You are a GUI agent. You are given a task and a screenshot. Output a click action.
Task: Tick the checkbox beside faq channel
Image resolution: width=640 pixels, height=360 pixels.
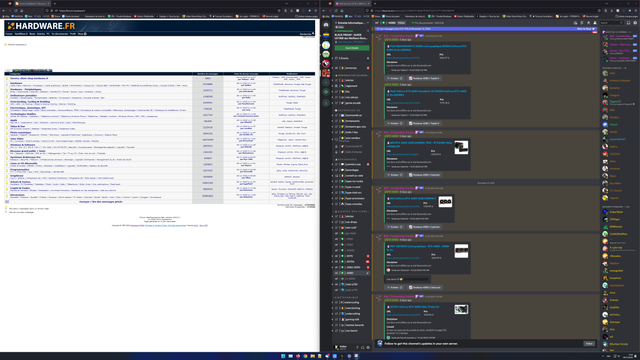coord(337,92)
